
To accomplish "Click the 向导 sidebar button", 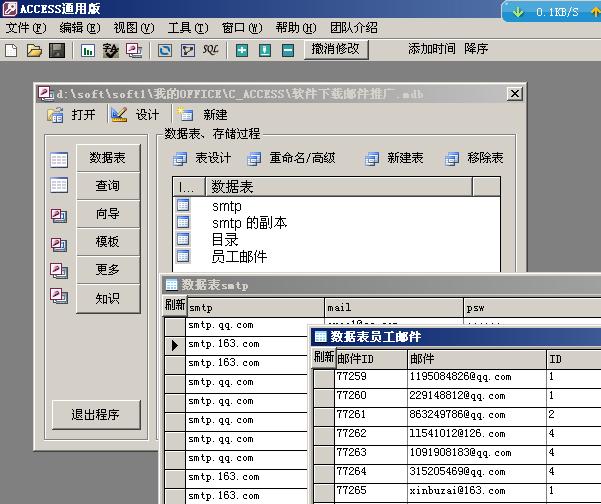I will pyautogui.click(x=108, y=214).
